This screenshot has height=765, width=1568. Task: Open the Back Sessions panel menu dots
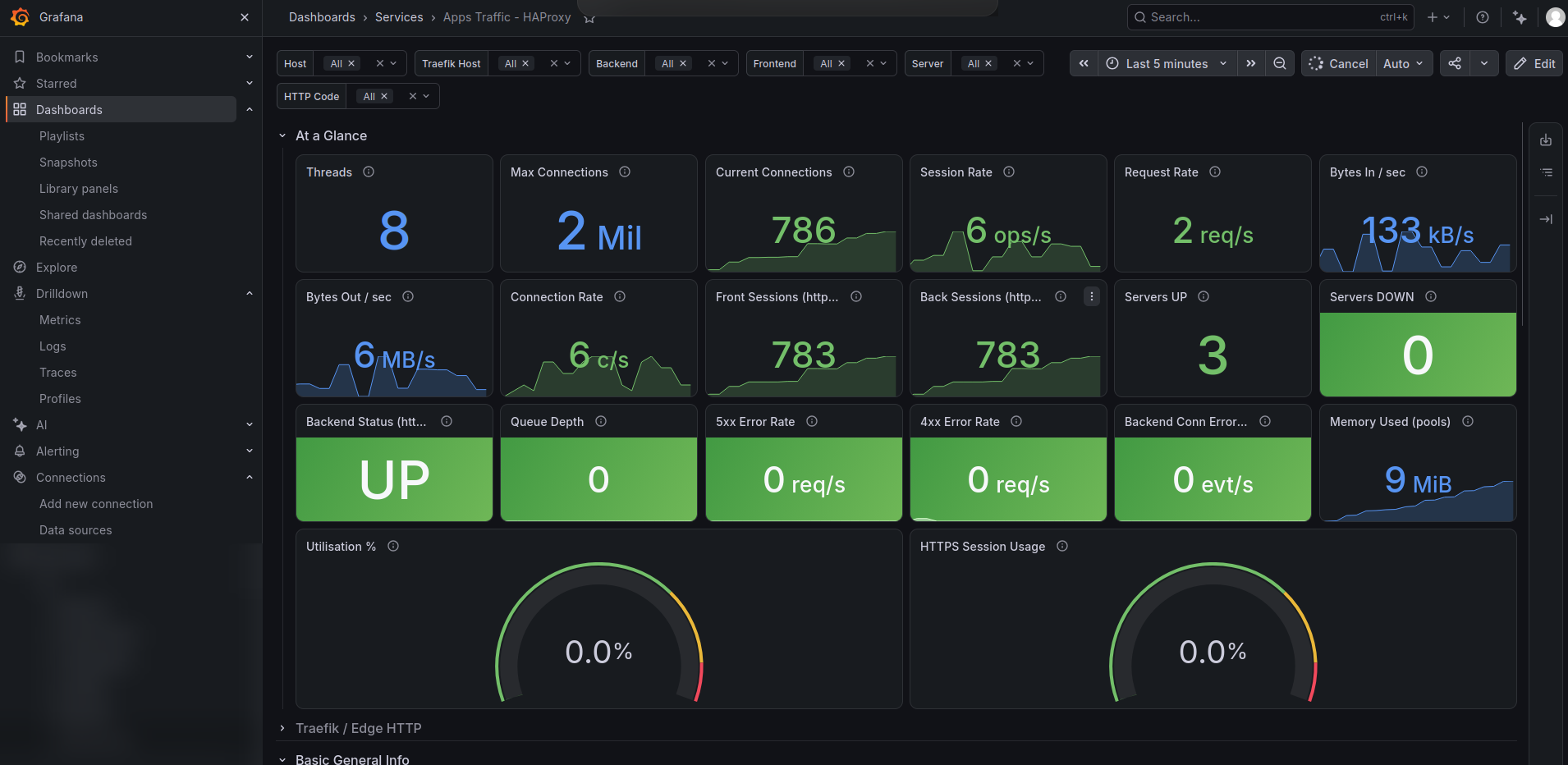pos(1092,296)
